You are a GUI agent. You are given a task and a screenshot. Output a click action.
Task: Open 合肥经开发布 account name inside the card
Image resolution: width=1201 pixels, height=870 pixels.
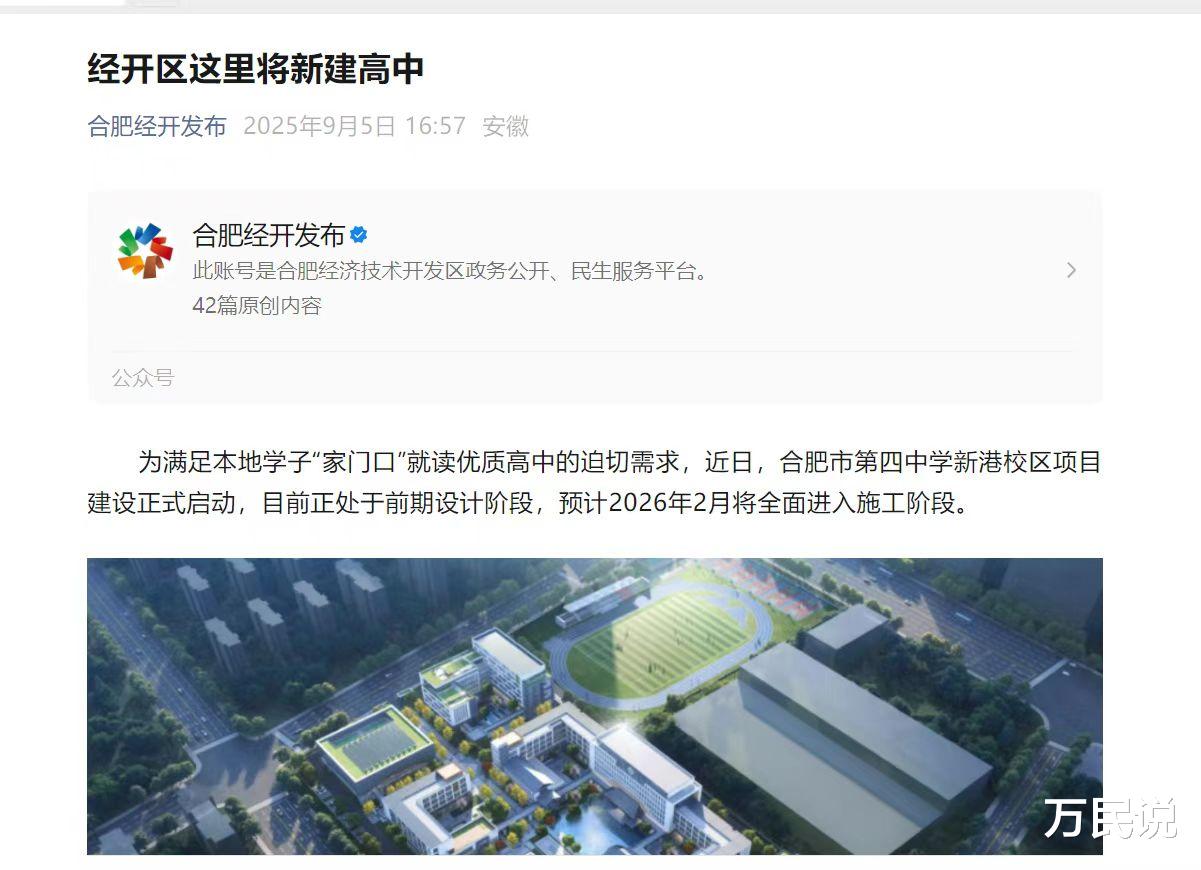click(x=268, y=235)
